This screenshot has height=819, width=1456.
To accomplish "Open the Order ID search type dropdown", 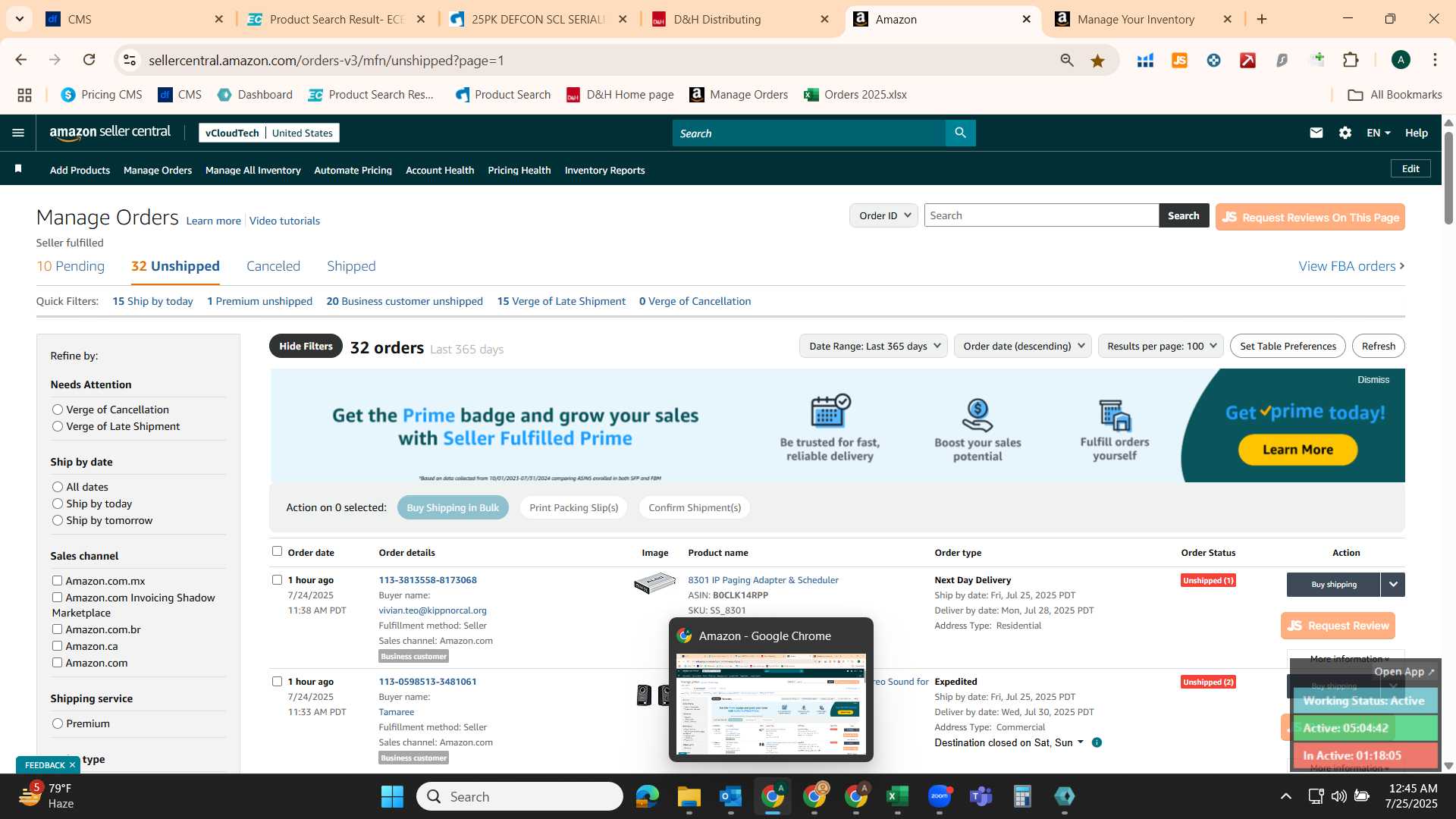I will [x=883, y=215].
